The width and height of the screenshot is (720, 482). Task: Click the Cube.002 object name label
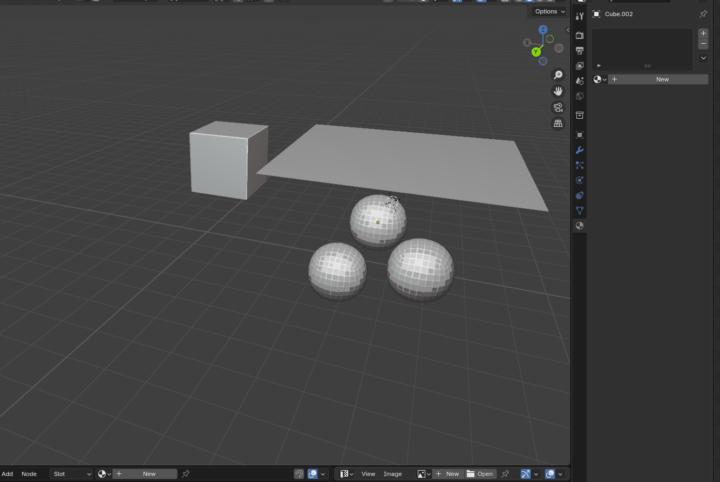coord(619,14)
